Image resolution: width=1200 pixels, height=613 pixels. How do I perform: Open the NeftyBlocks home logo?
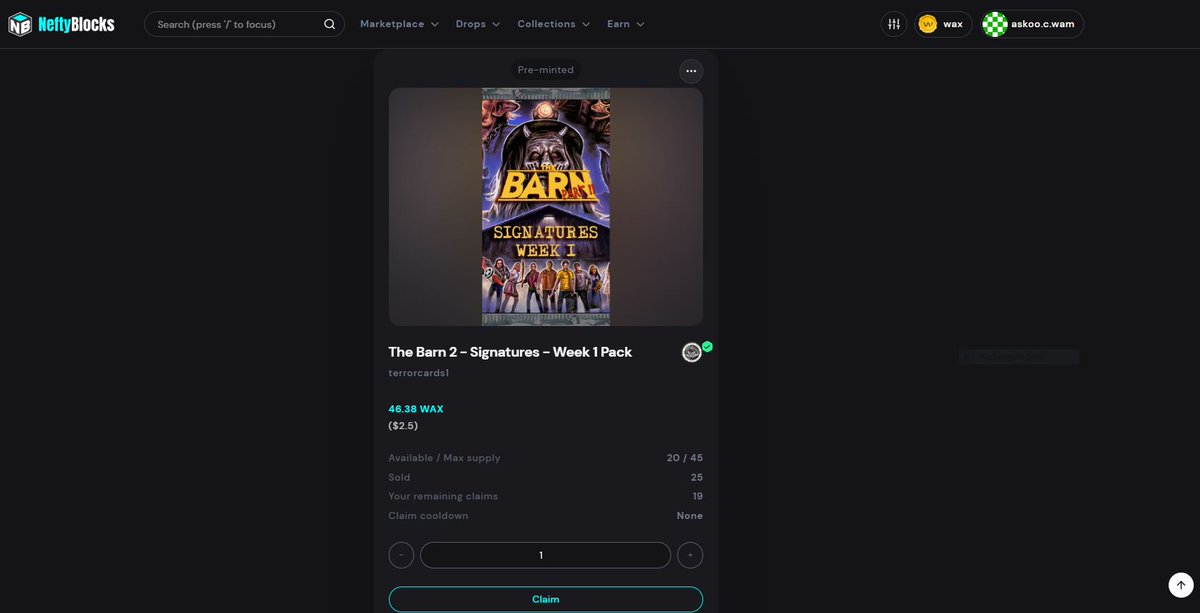click(62, 24)
